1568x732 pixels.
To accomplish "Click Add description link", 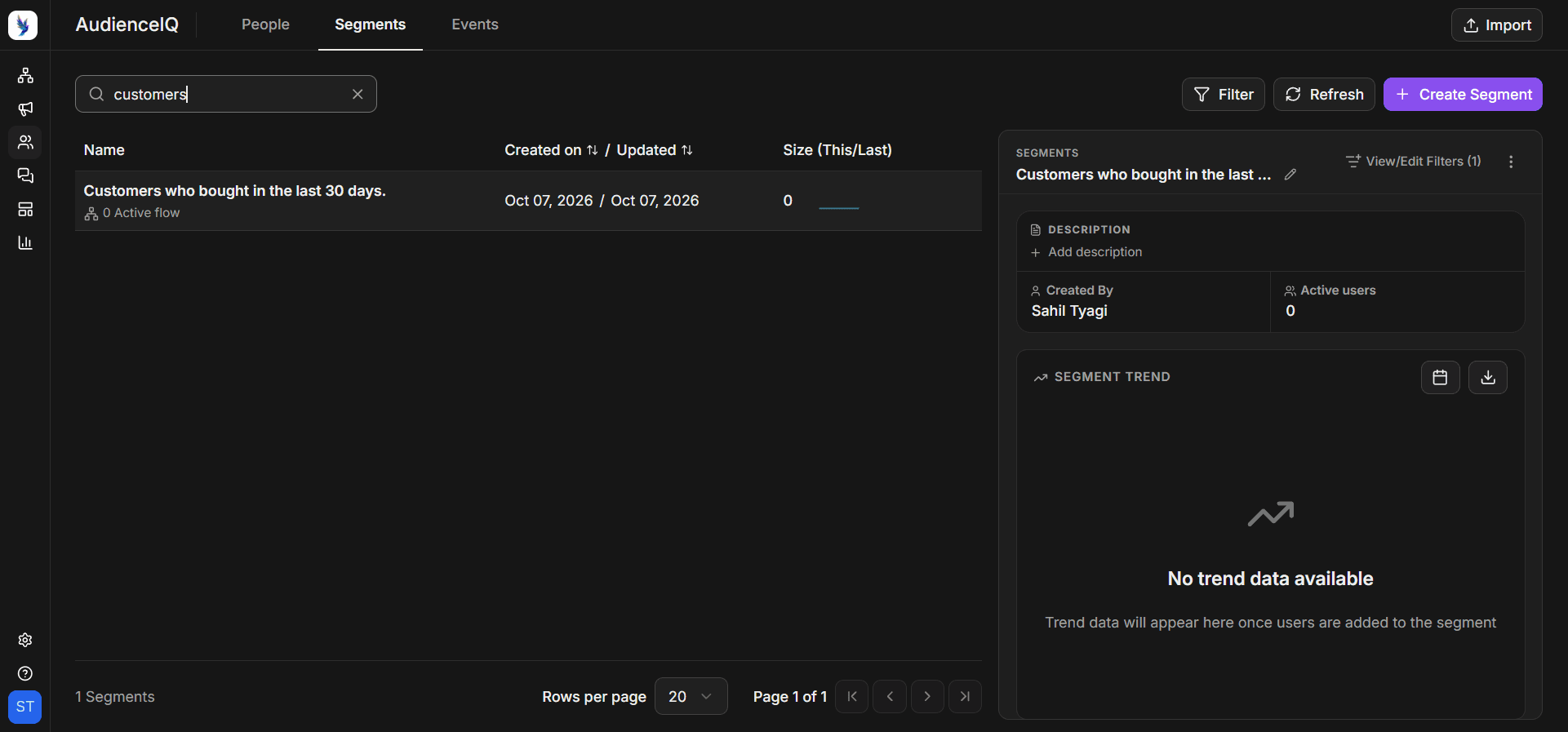I will [1086, 252].
